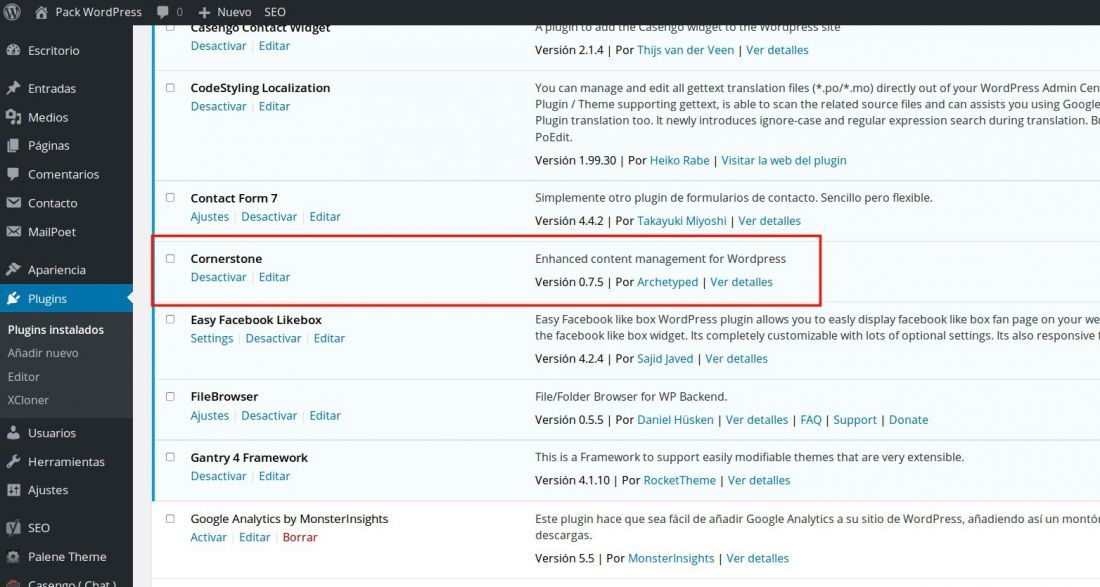Click Editar under Cornerstone
1100x587 pixels.
[x=274, y=277]
